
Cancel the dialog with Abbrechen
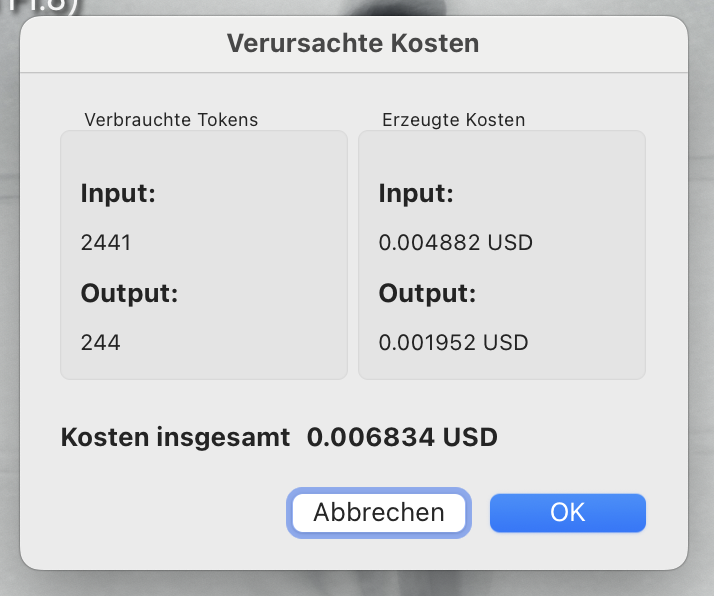(x=379, y=513)
